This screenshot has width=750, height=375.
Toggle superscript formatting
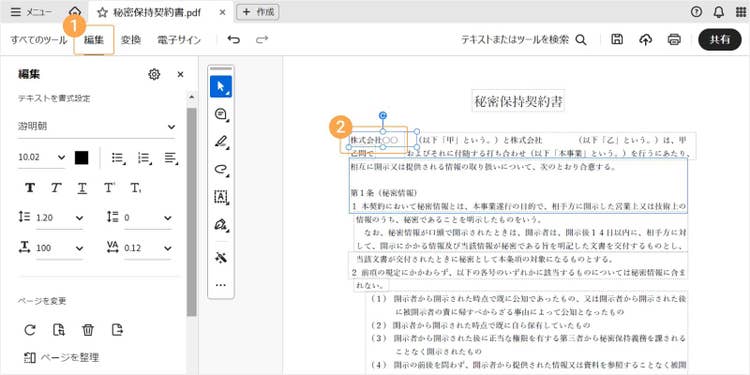110,188
